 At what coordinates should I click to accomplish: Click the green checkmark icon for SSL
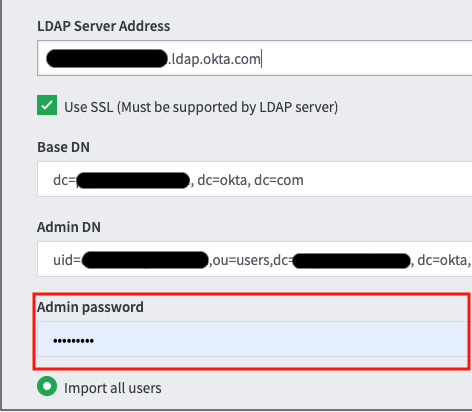(x=47, y=105)
